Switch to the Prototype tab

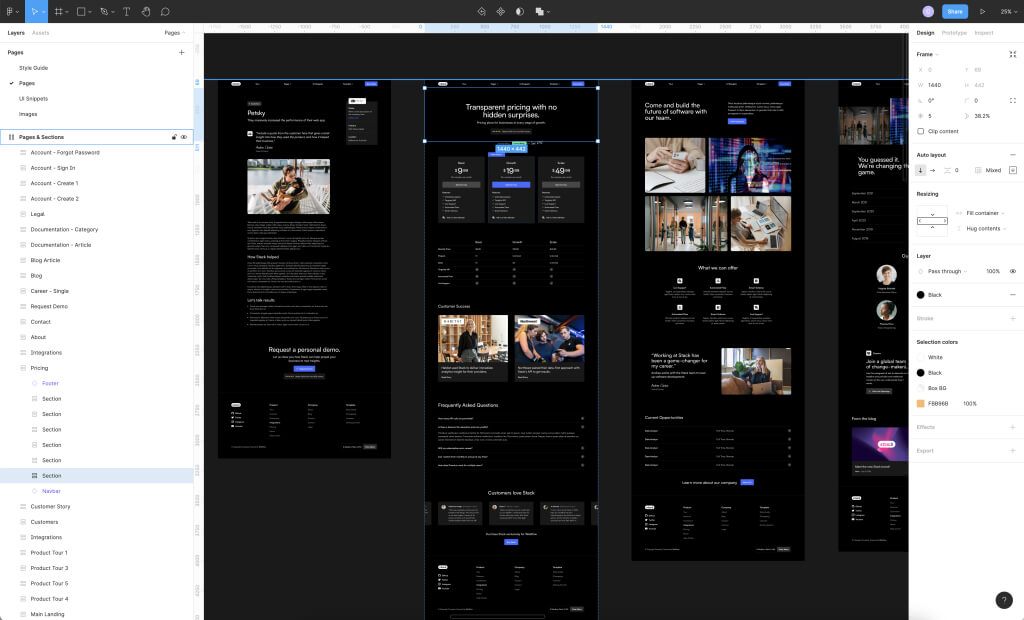coord(954,33)
